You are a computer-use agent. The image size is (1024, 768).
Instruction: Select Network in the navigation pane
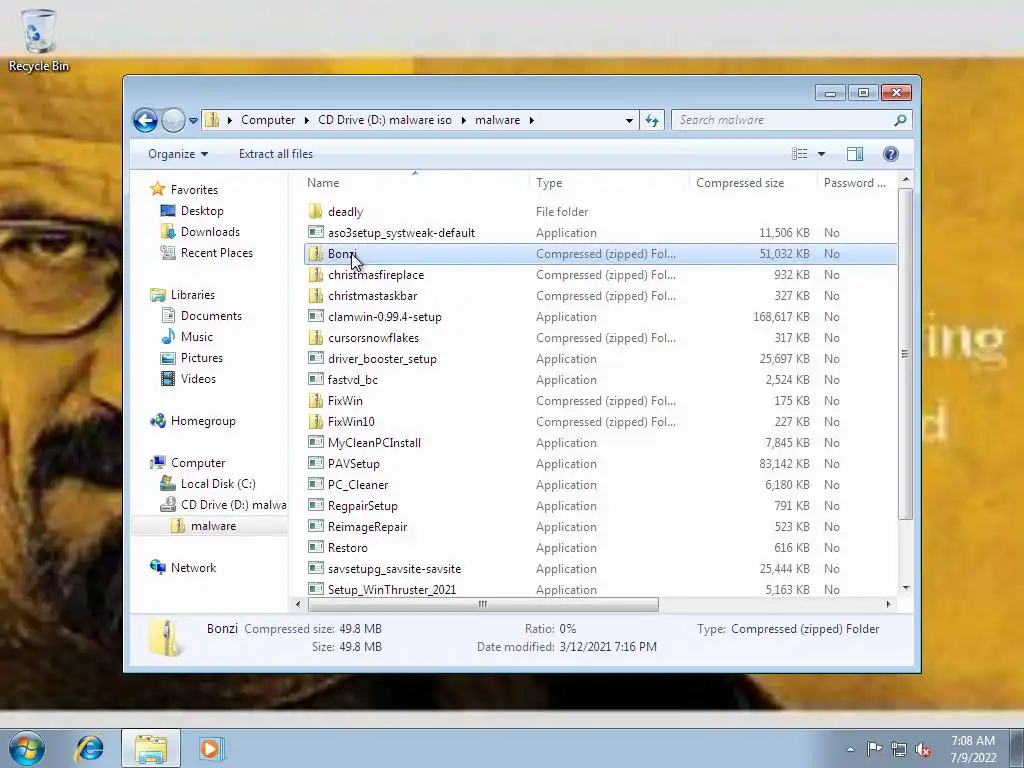(193, 568)
